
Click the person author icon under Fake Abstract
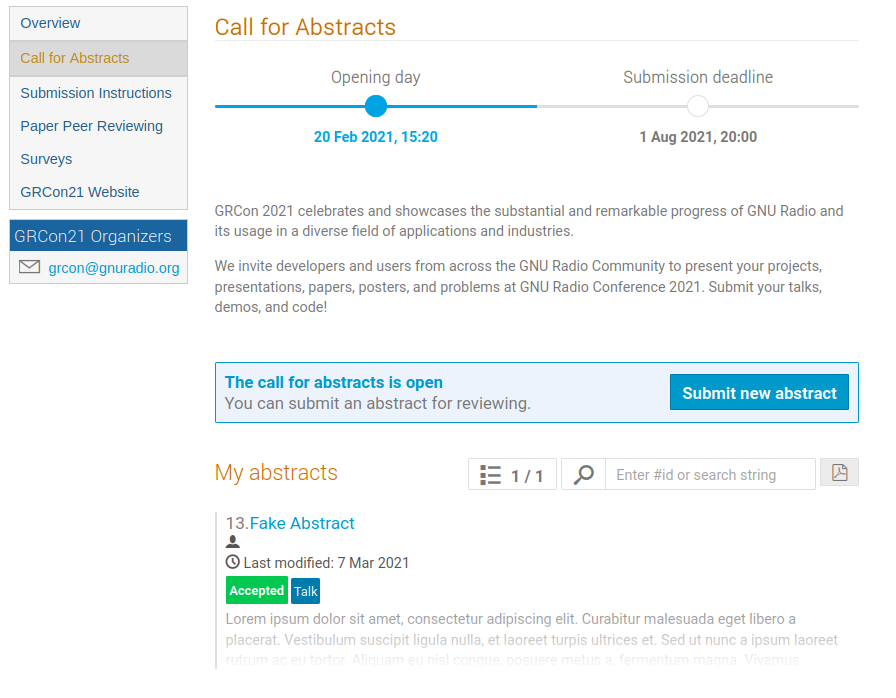233,542
